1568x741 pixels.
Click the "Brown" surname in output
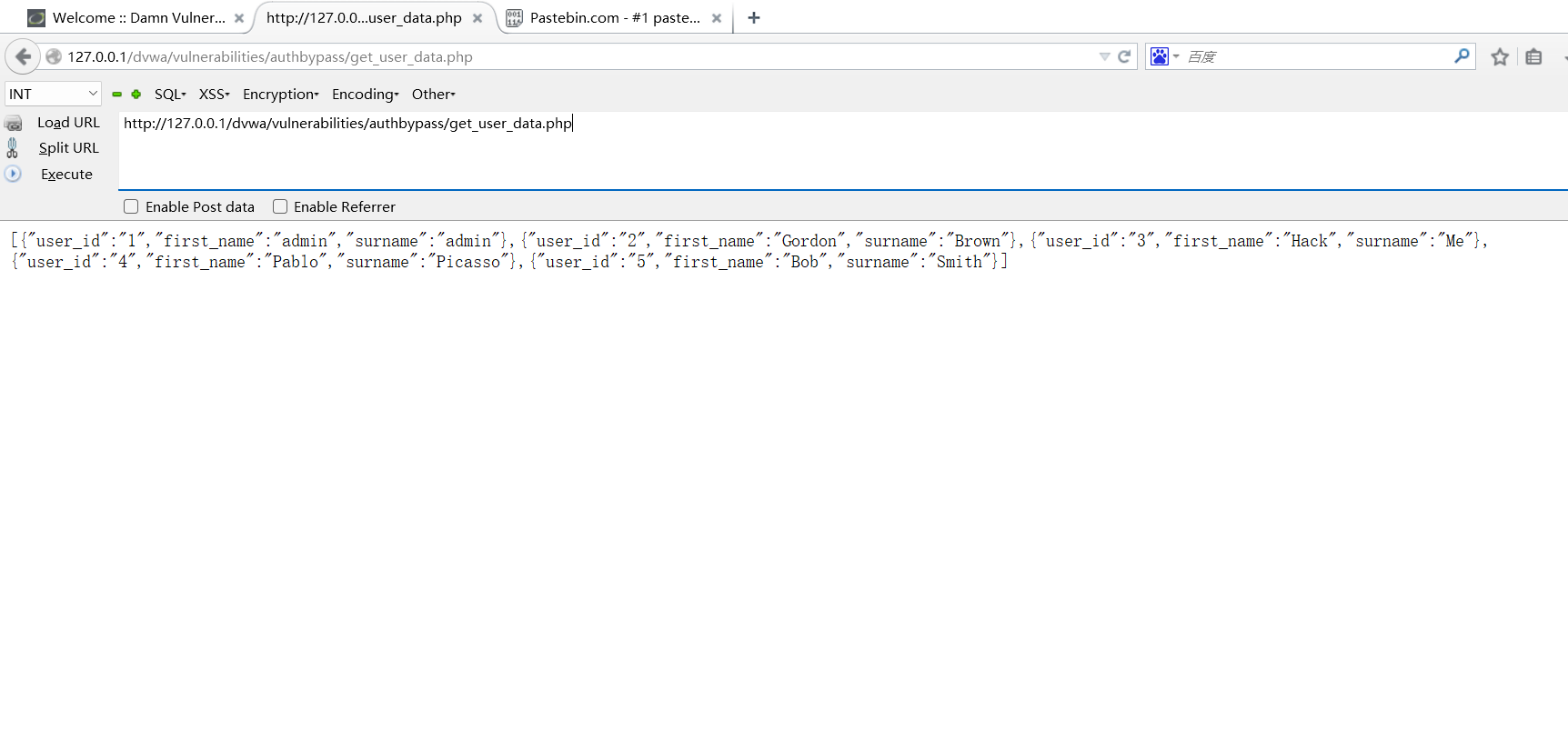pos(977,241)
